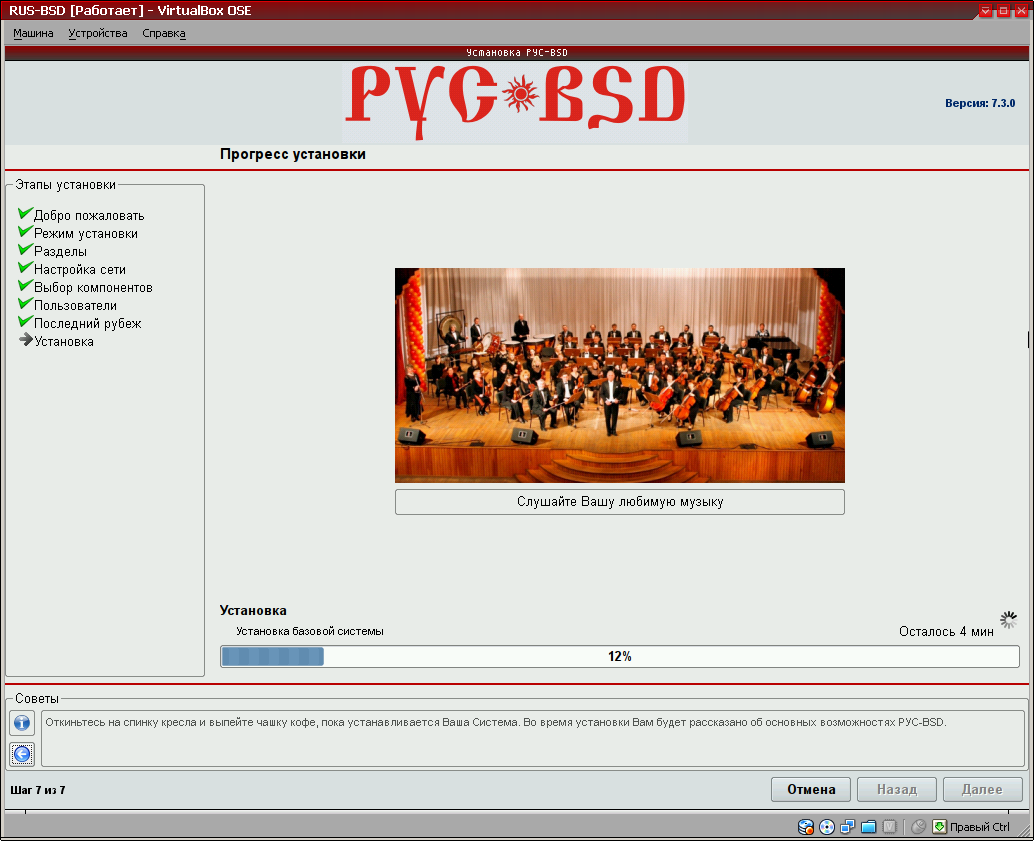Click the disabled Далее button
This screenshot has width=1034, height=841.
click(983, 790)
